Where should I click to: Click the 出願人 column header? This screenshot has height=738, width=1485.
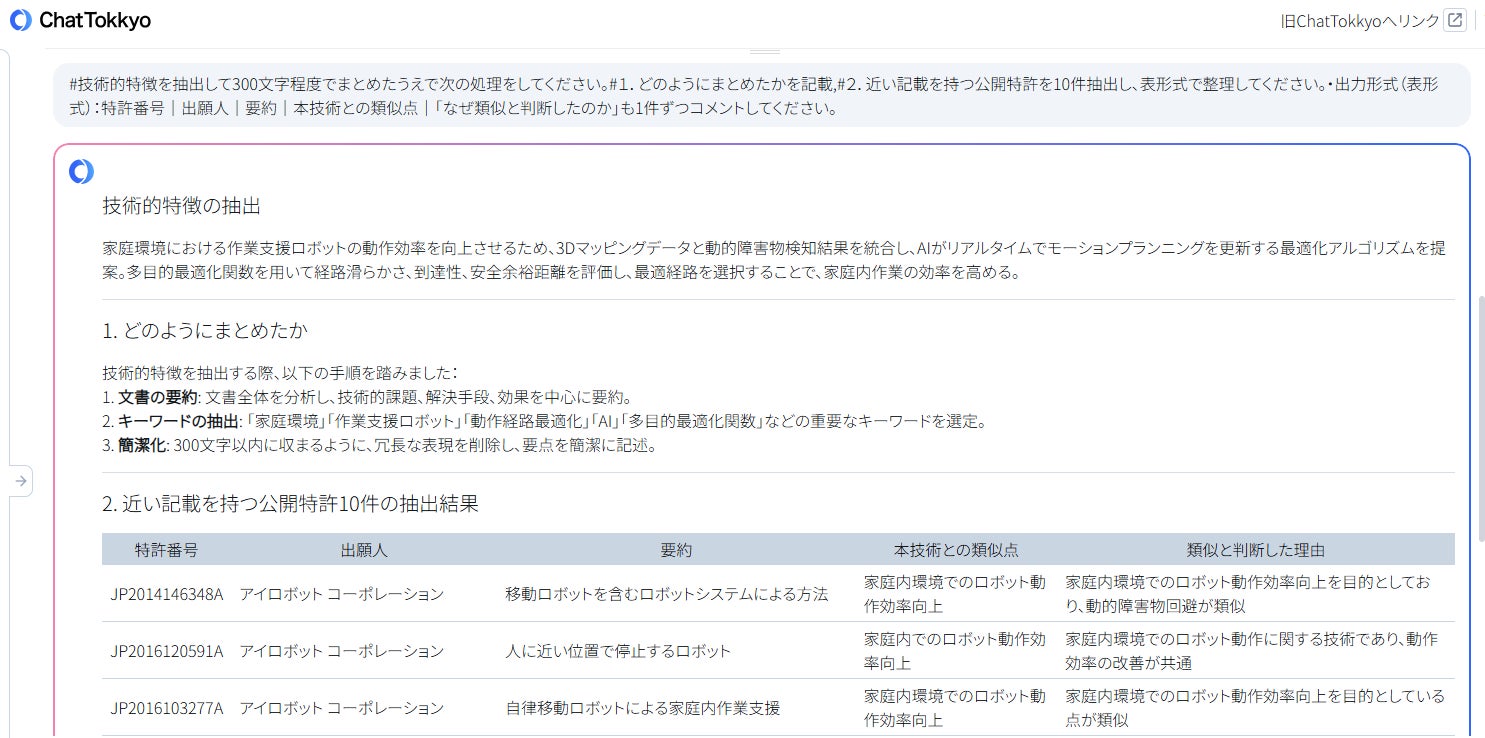point(364,550)
